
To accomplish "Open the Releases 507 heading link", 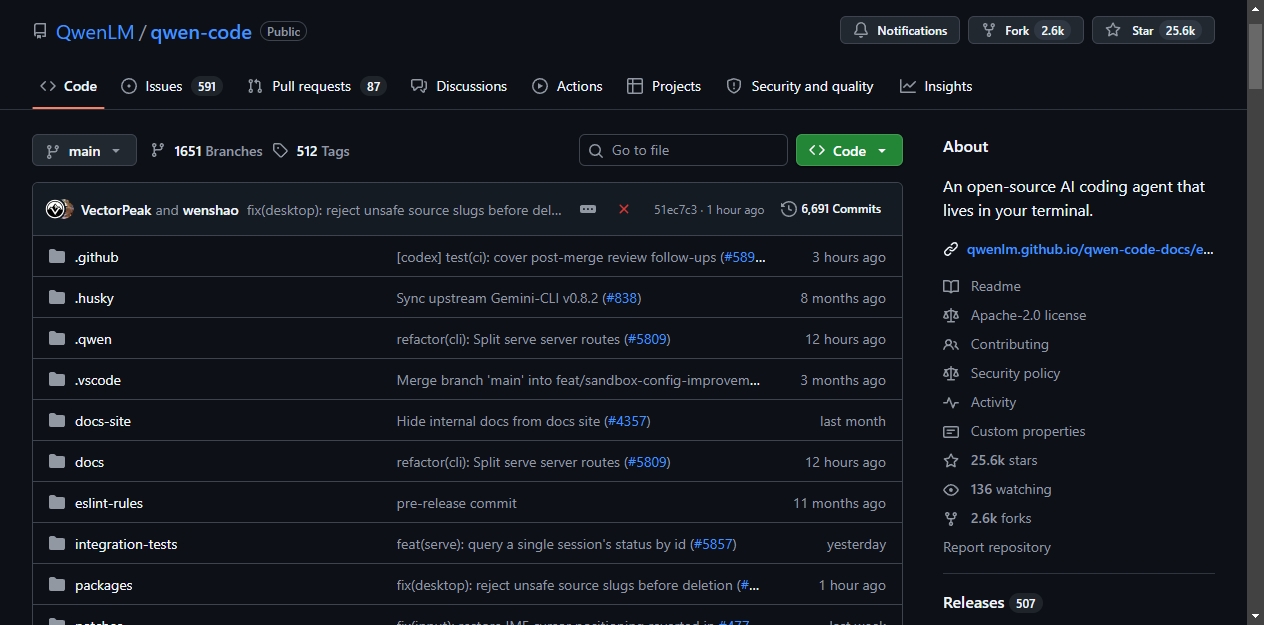I will (992, 603).
